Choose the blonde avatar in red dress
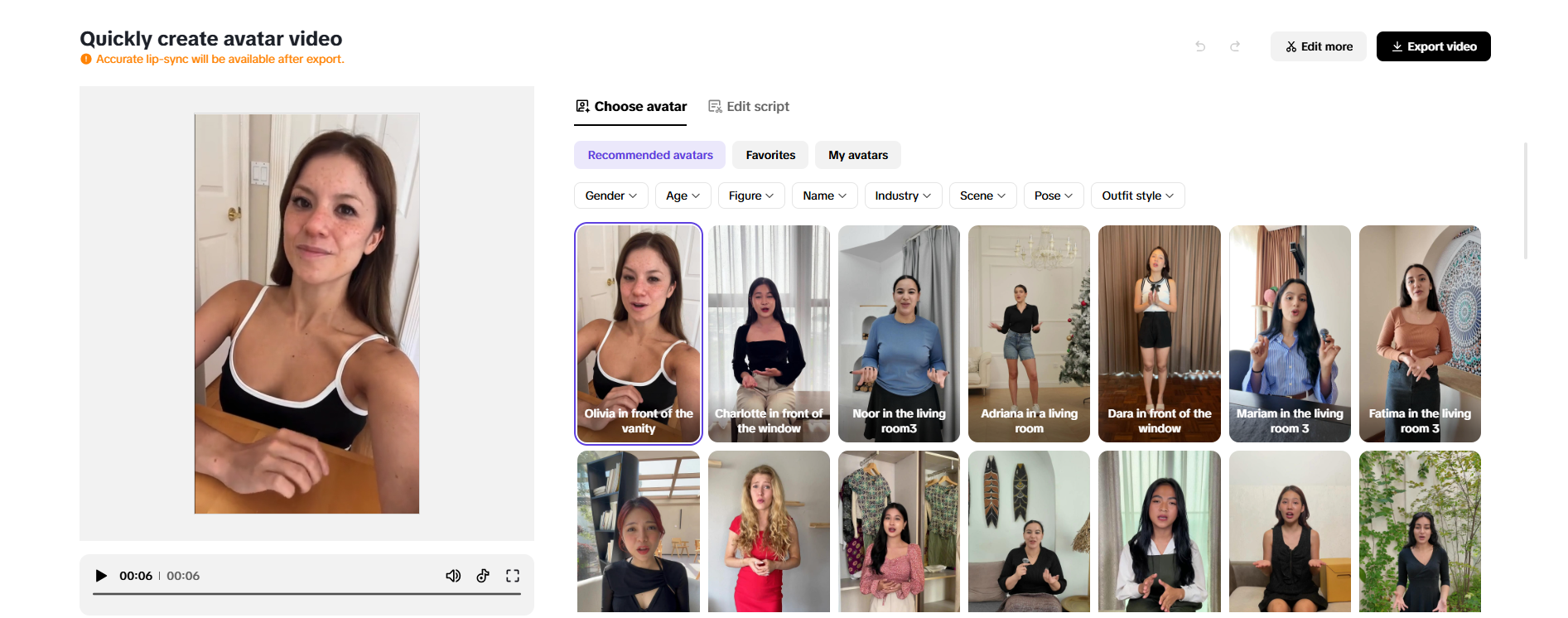 769,532
